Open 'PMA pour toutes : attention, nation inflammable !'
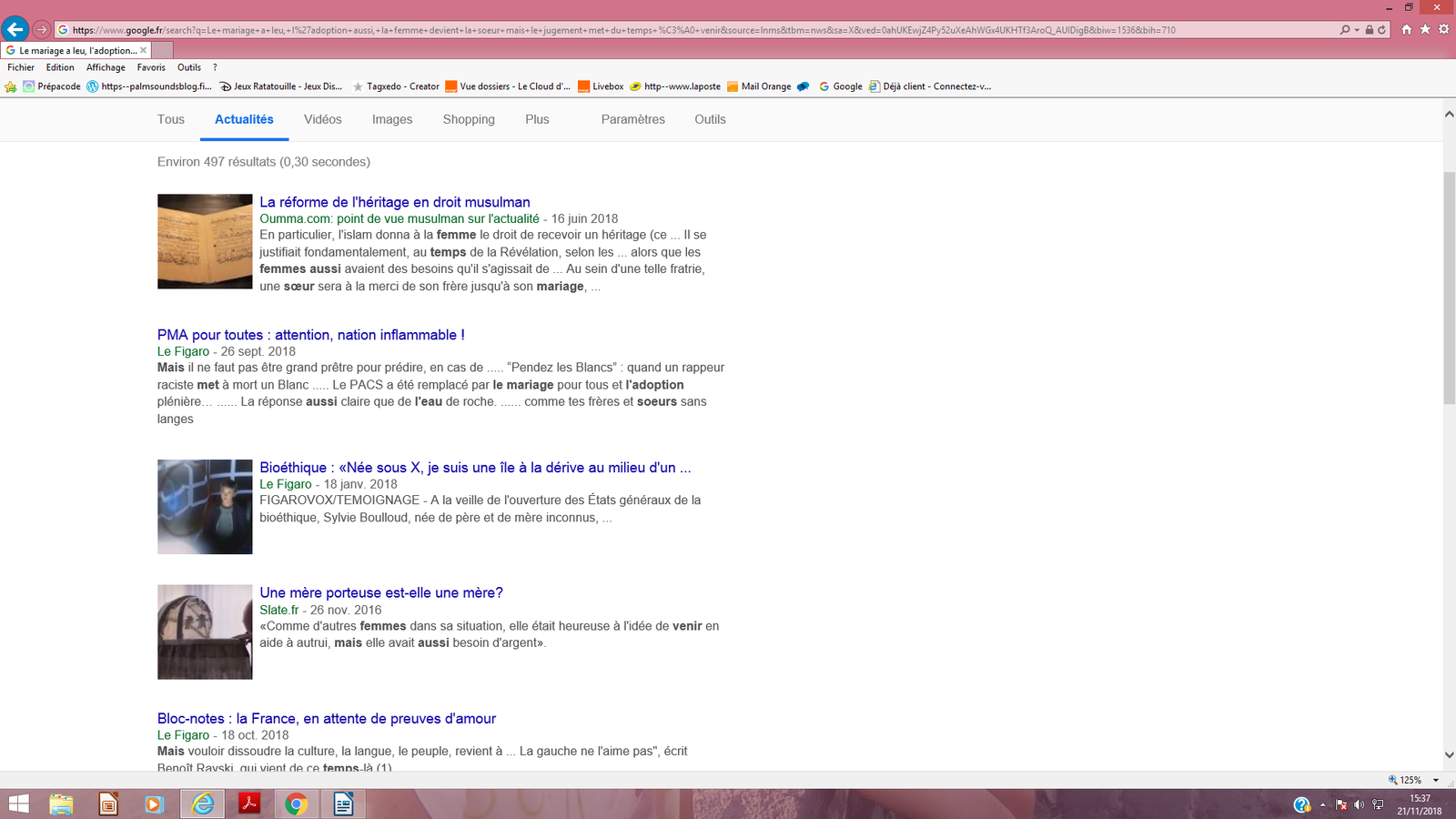 (311, 335)
